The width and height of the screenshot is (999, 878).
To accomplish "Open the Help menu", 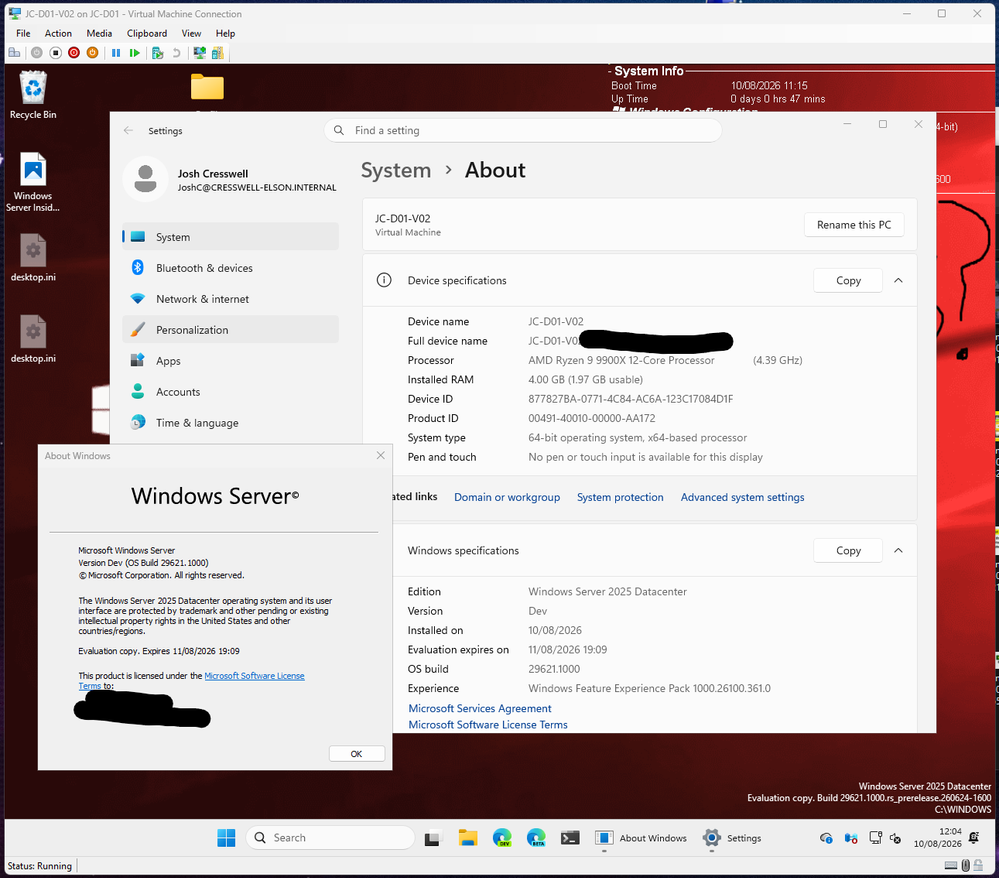I will point(225,33).
